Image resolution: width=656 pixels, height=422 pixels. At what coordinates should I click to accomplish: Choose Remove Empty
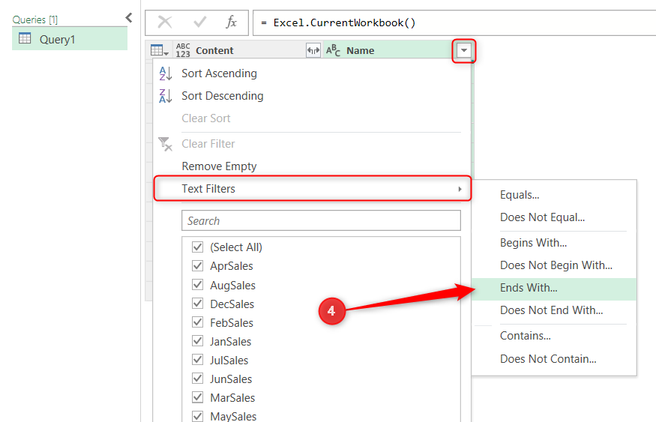point(219,166)
